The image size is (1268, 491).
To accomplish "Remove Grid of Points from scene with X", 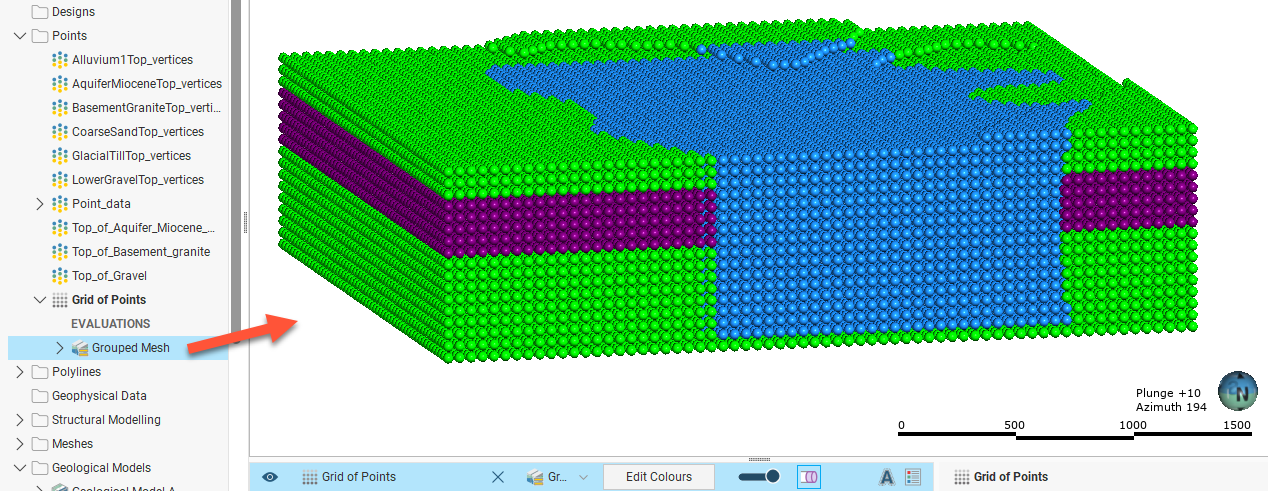I will coord(498,477).
